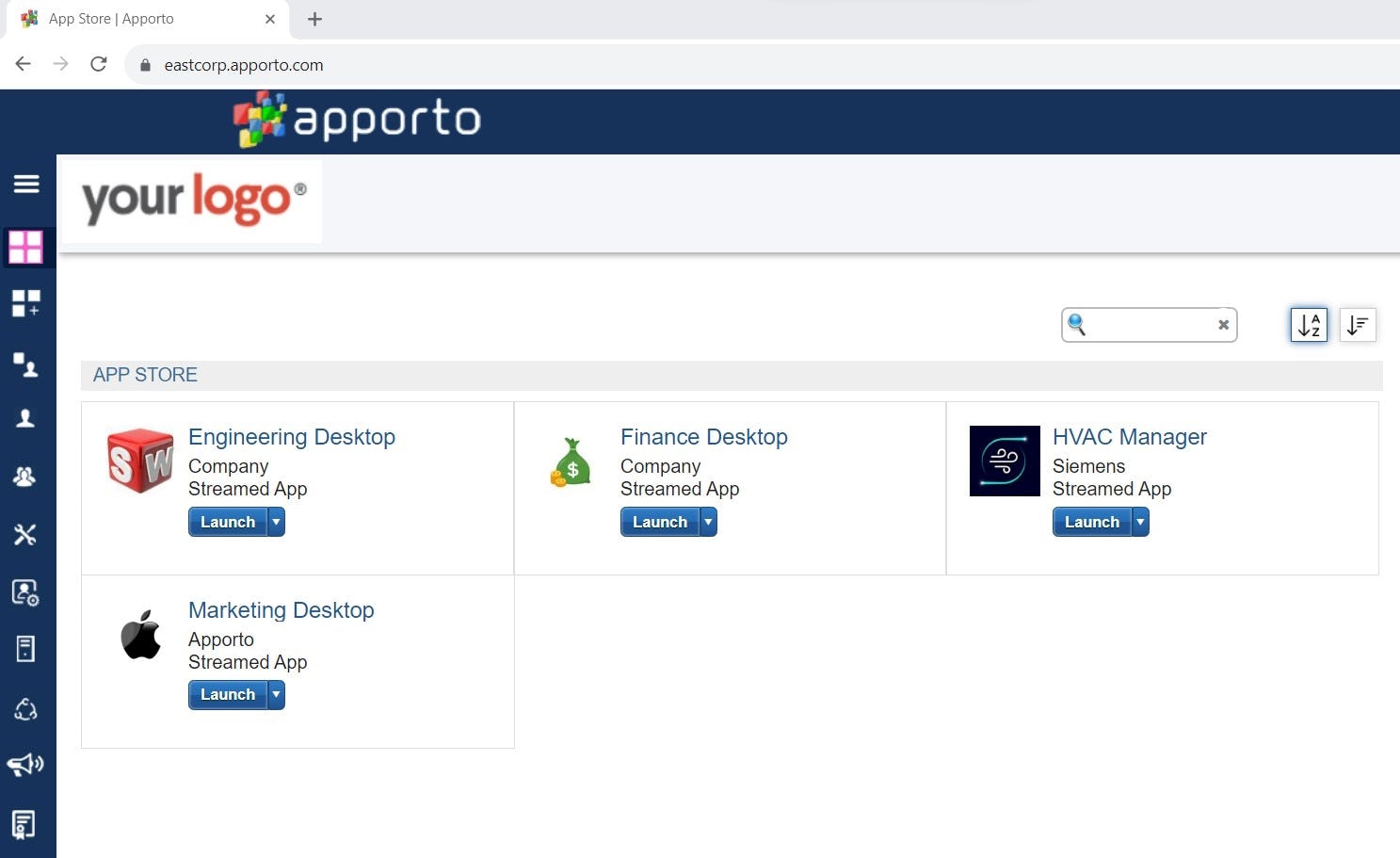
Task: Click the add apps grid-plus sidebar icon
Action: coord(25,303)
